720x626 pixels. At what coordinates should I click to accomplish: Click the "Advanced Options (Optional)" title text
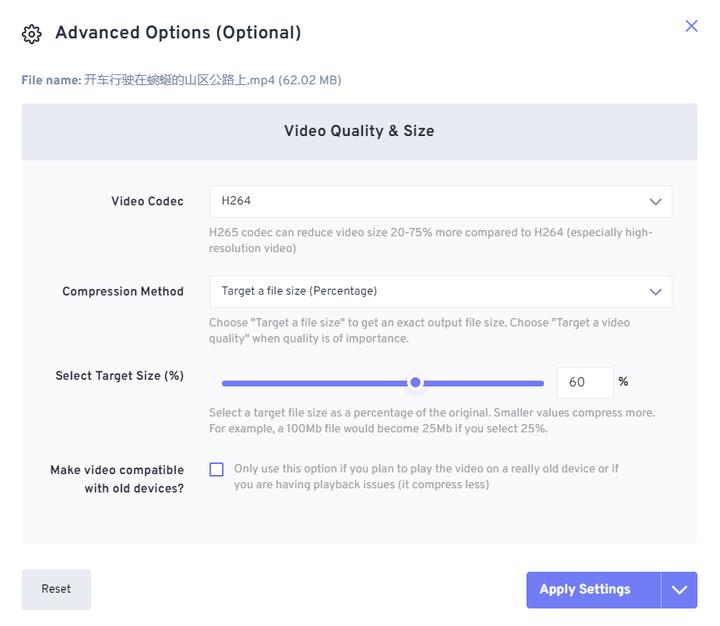[178, 33]
